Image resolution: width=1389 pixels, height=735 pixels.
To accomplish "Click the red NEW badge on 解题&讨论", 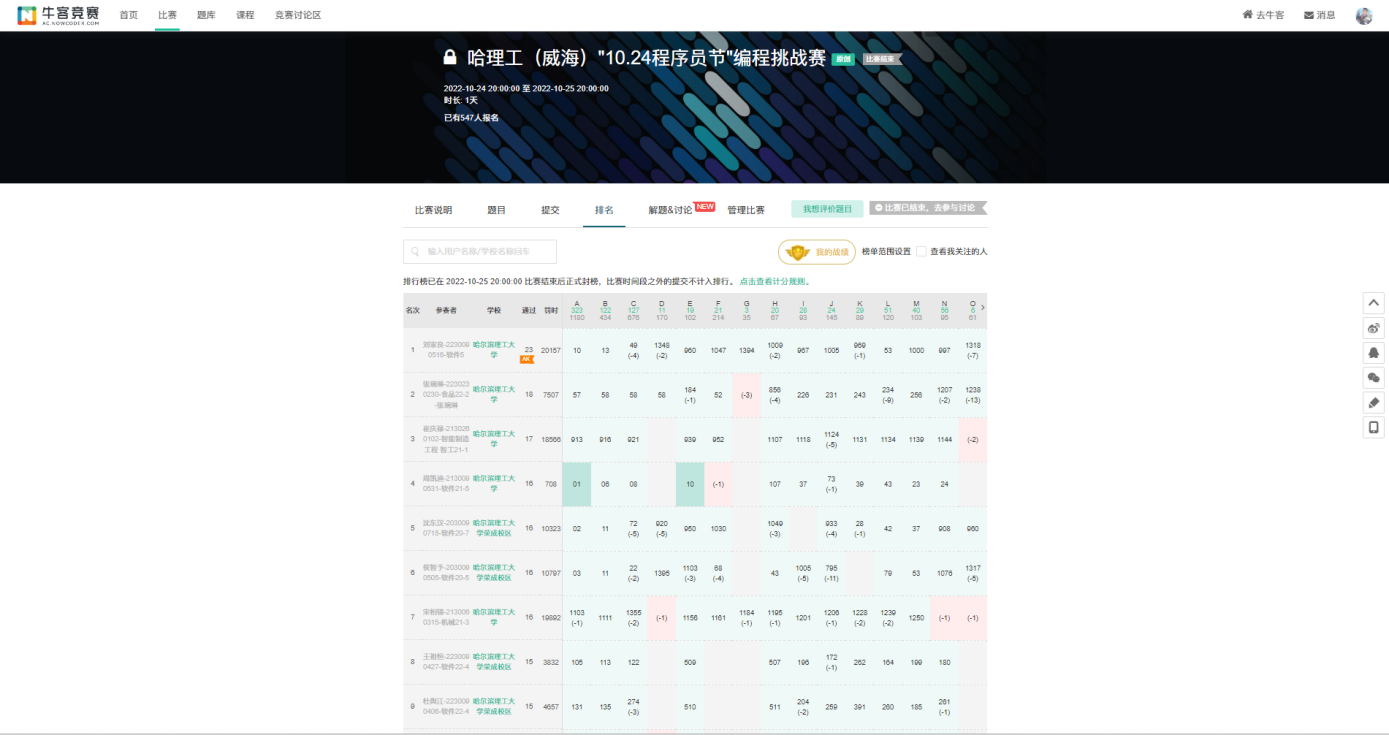I will (x=705, y=207).
